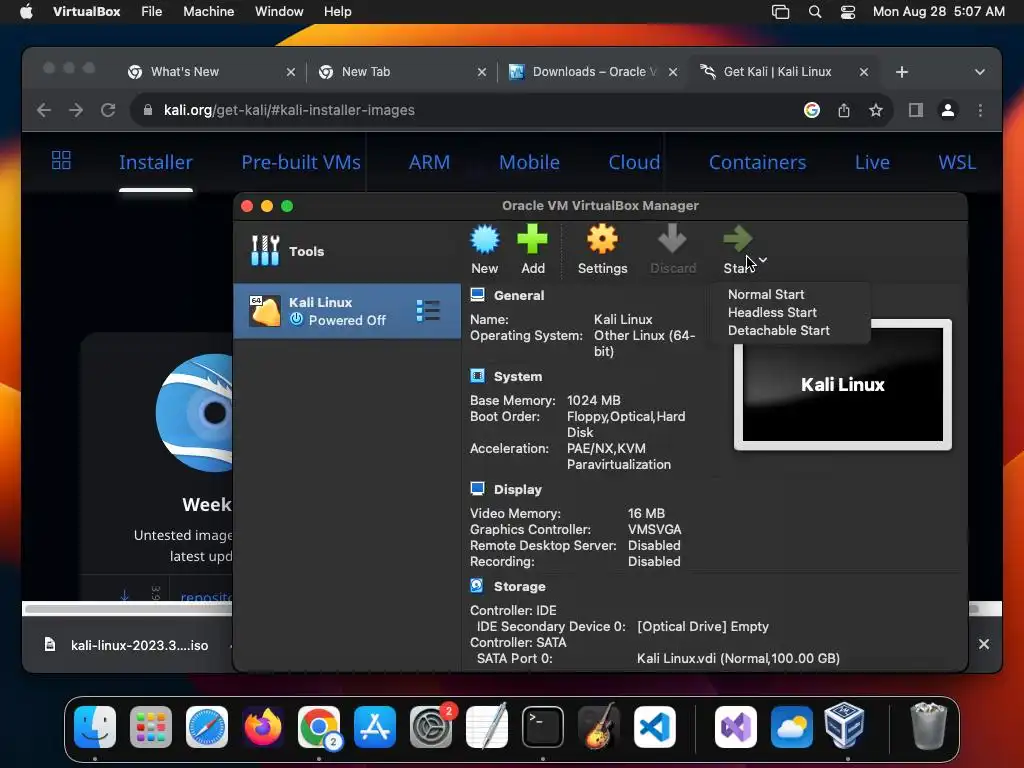Open Chrome profile avatar
The image size is (1024, 768).
(x=948, y=110)
